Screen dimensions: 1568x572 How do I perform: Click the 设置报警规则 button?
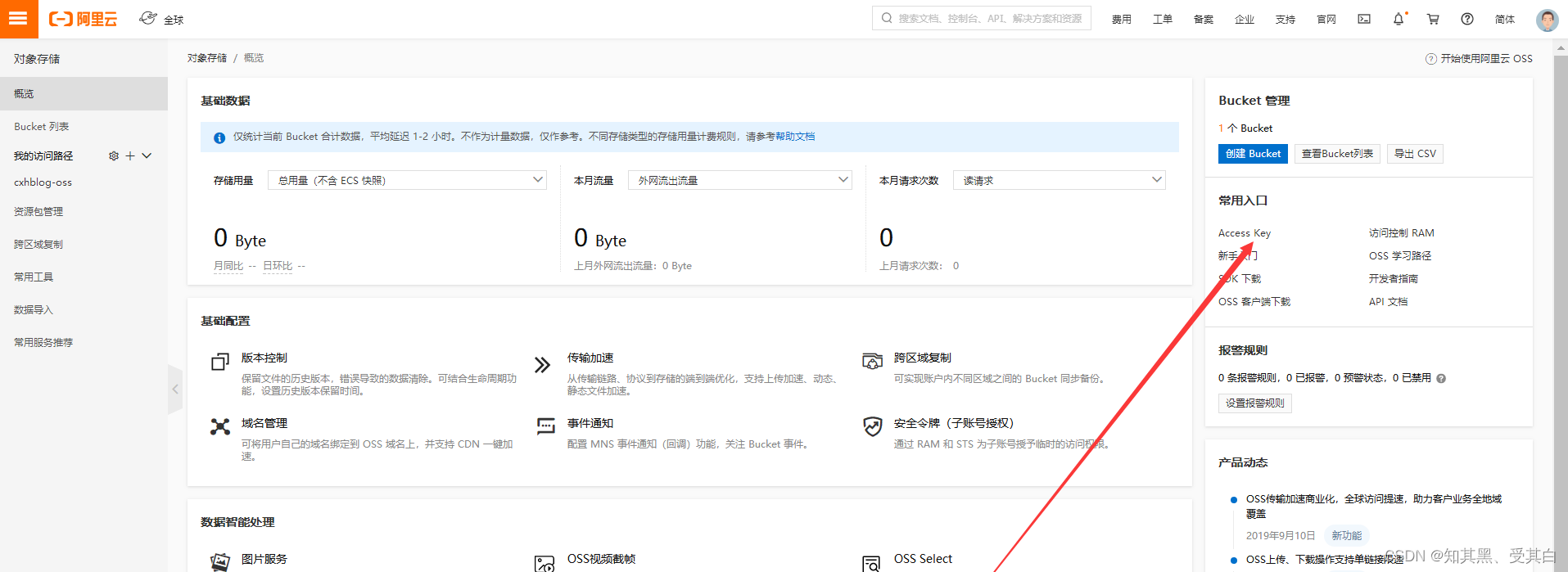(1254, 403)
